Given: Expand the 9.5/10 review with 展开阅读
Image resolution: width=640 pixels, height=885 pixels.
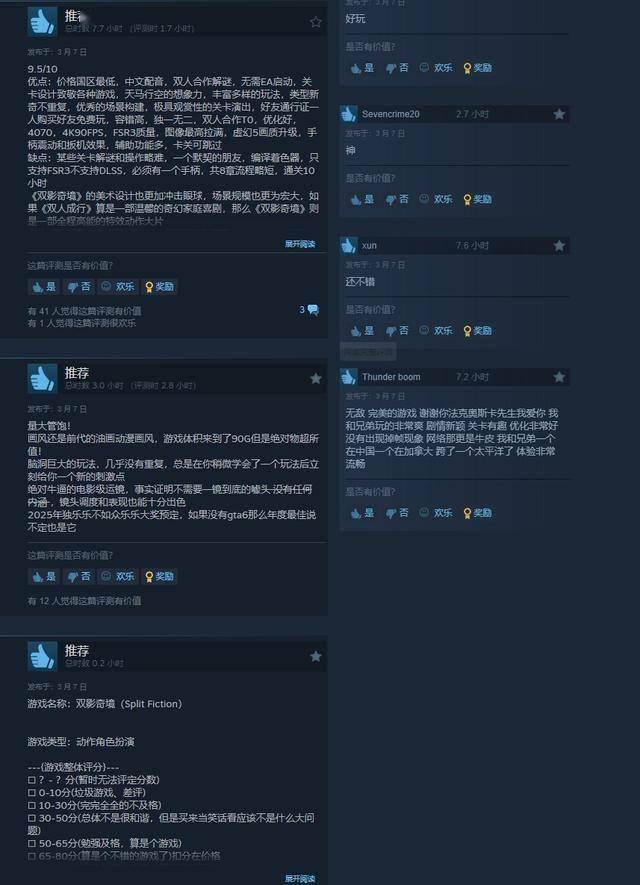Looking at the screenshot, I should pos(300,244).
